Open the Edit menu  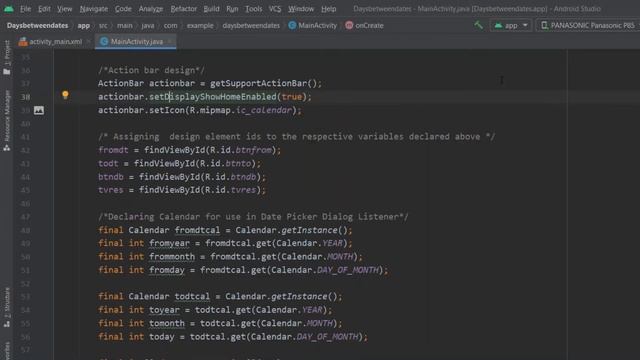pyautogui.click(x=44, y=9)
